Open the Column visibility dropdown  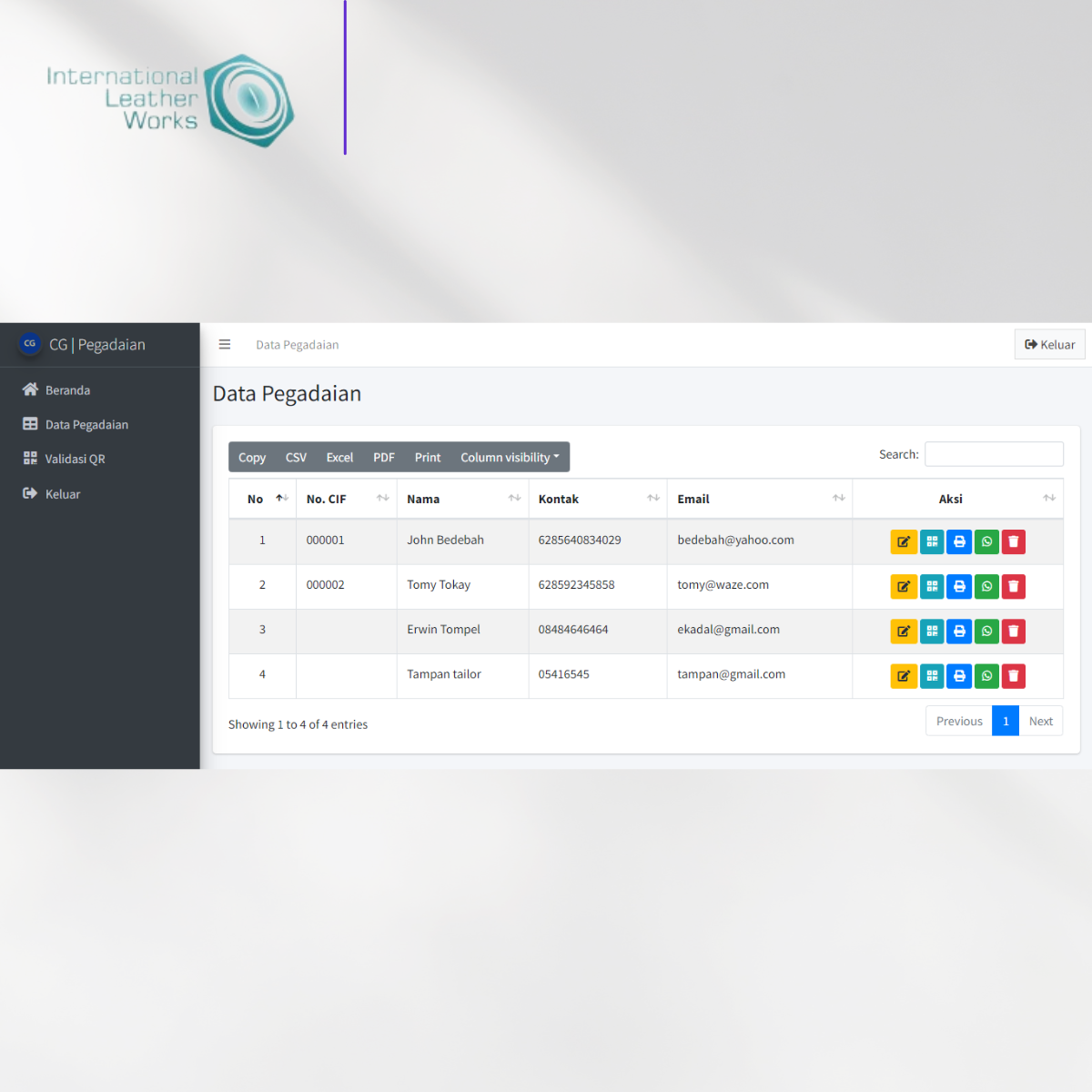click(510, 457)
